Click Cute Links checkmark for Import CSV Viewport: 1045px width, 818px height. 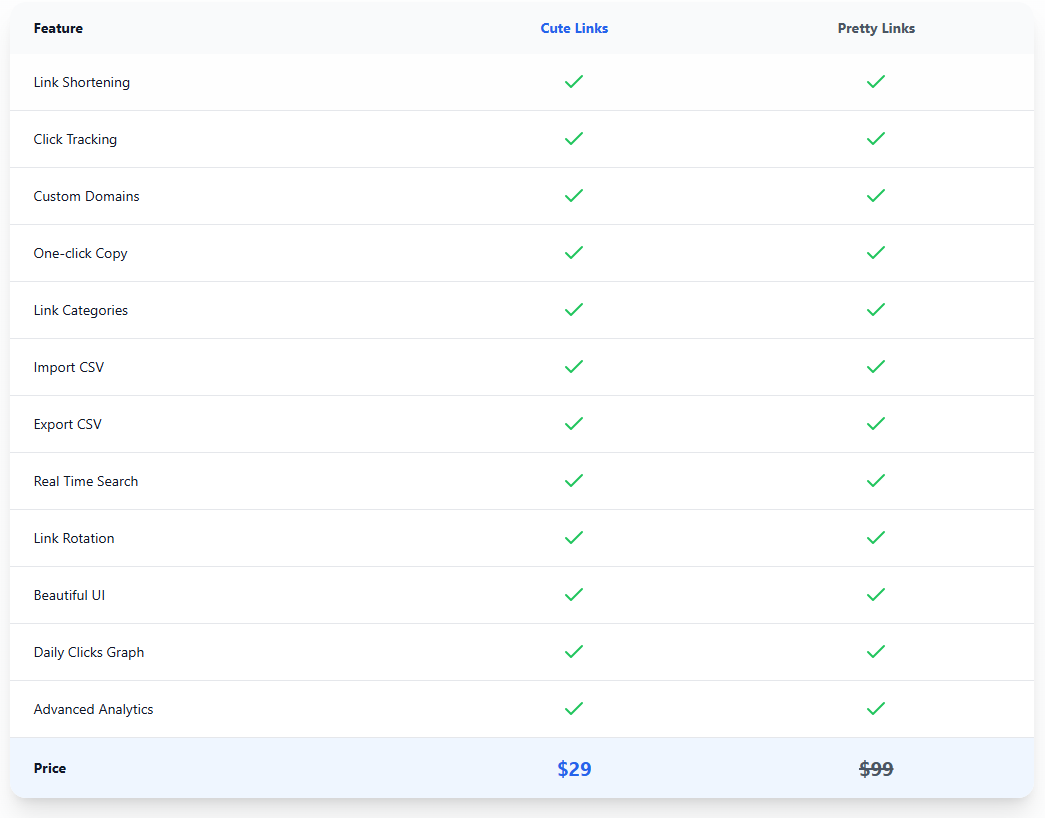(574, 367)
